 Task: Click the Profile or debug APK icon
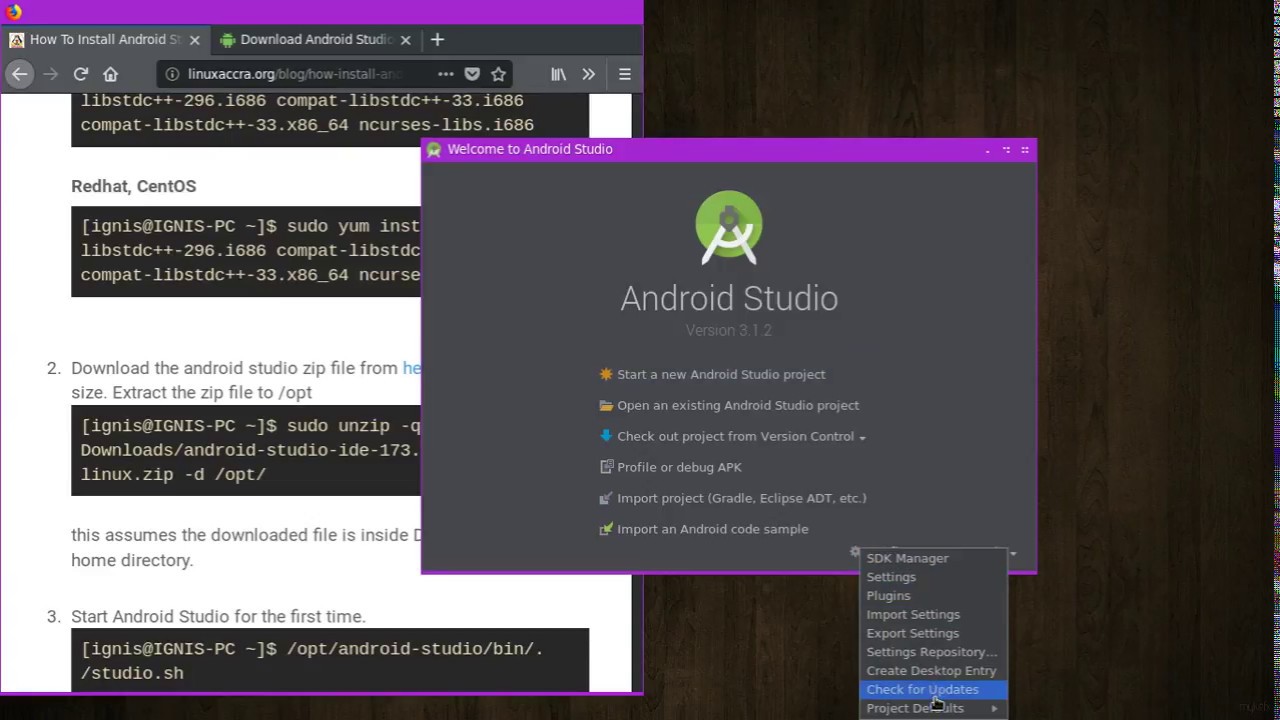606,467
